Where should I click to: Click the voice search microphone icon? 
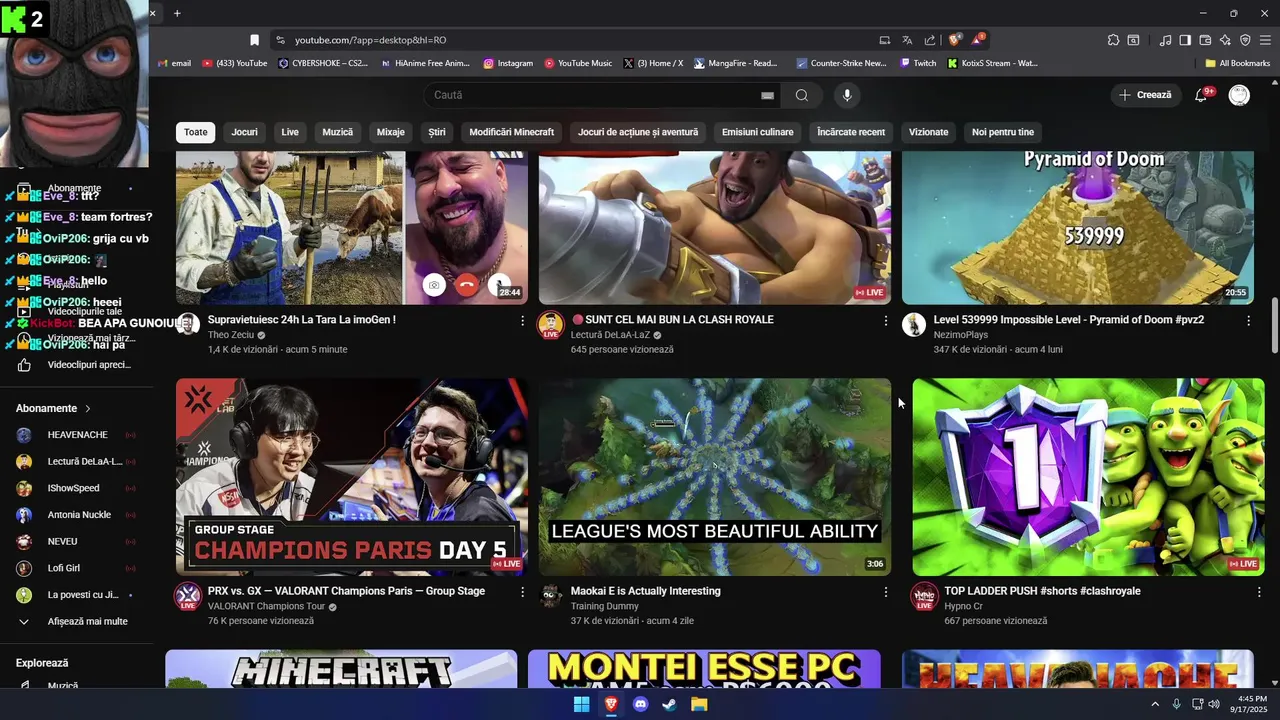coord(847,95)
